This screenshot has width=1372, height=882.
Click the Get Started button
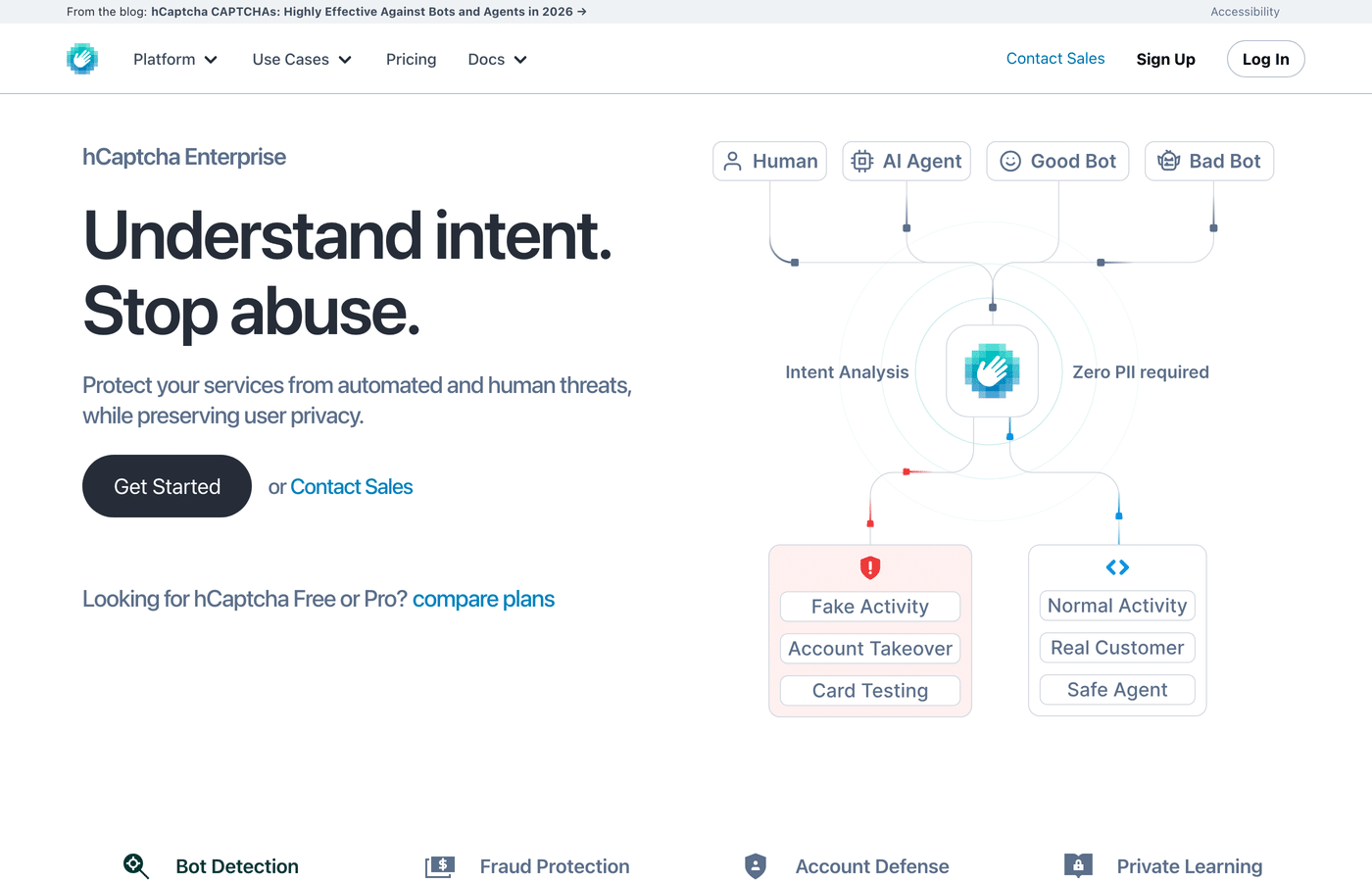click(167, 486)
